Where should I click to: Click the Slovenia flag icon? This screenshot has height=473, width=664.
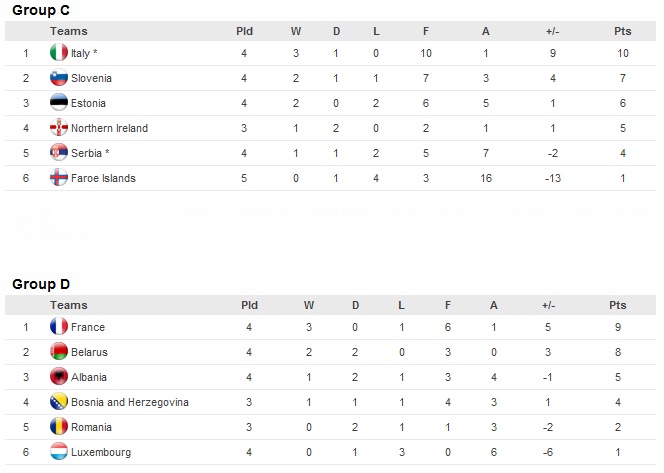point(59,77)
